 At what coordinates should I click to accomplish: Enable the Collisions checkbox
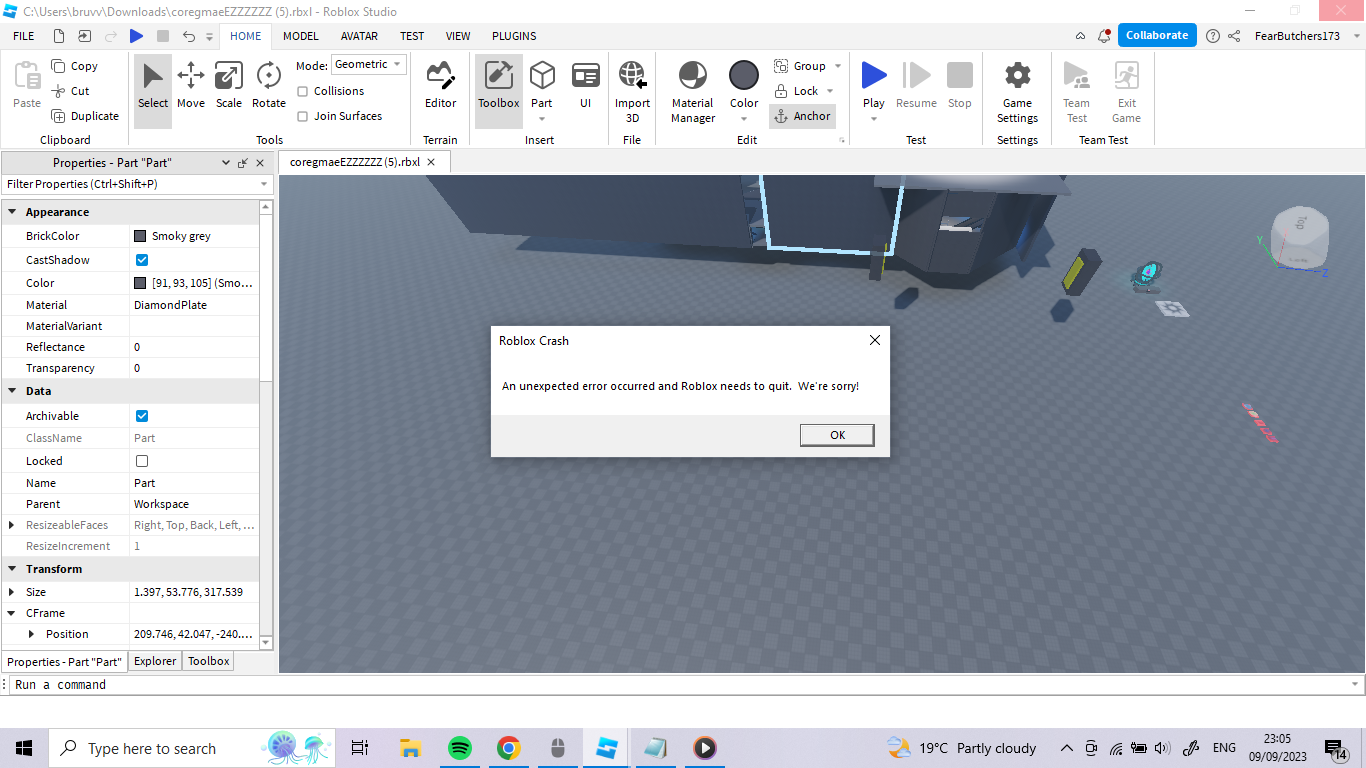303,91
